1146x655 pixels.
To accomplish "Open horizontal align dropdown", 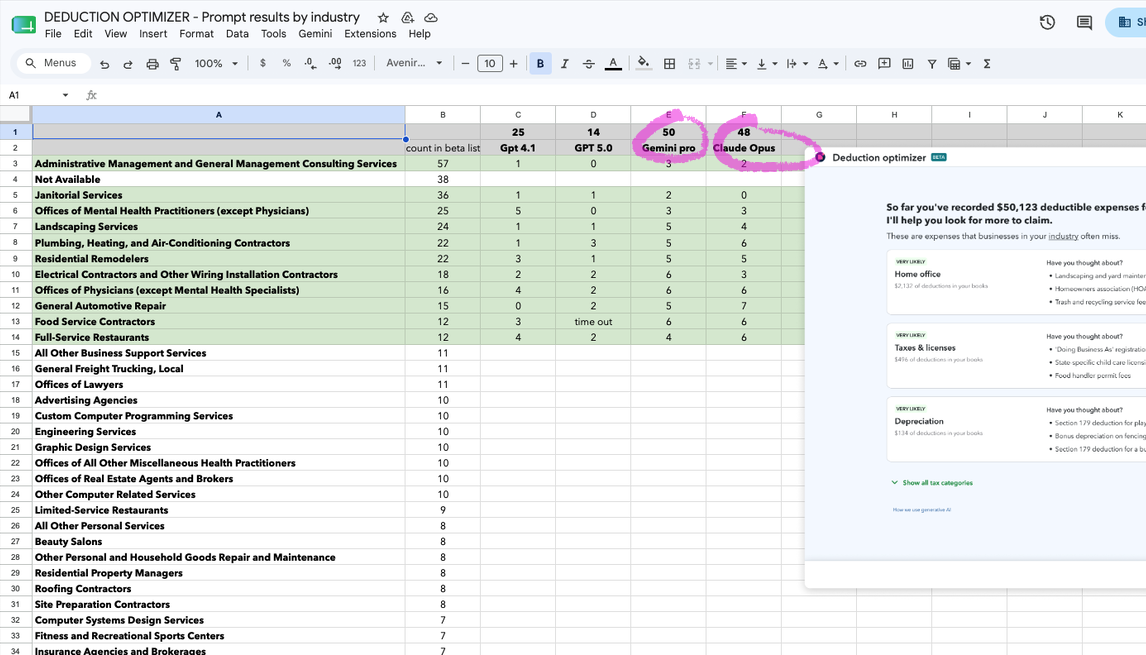I will pos(736,64).
